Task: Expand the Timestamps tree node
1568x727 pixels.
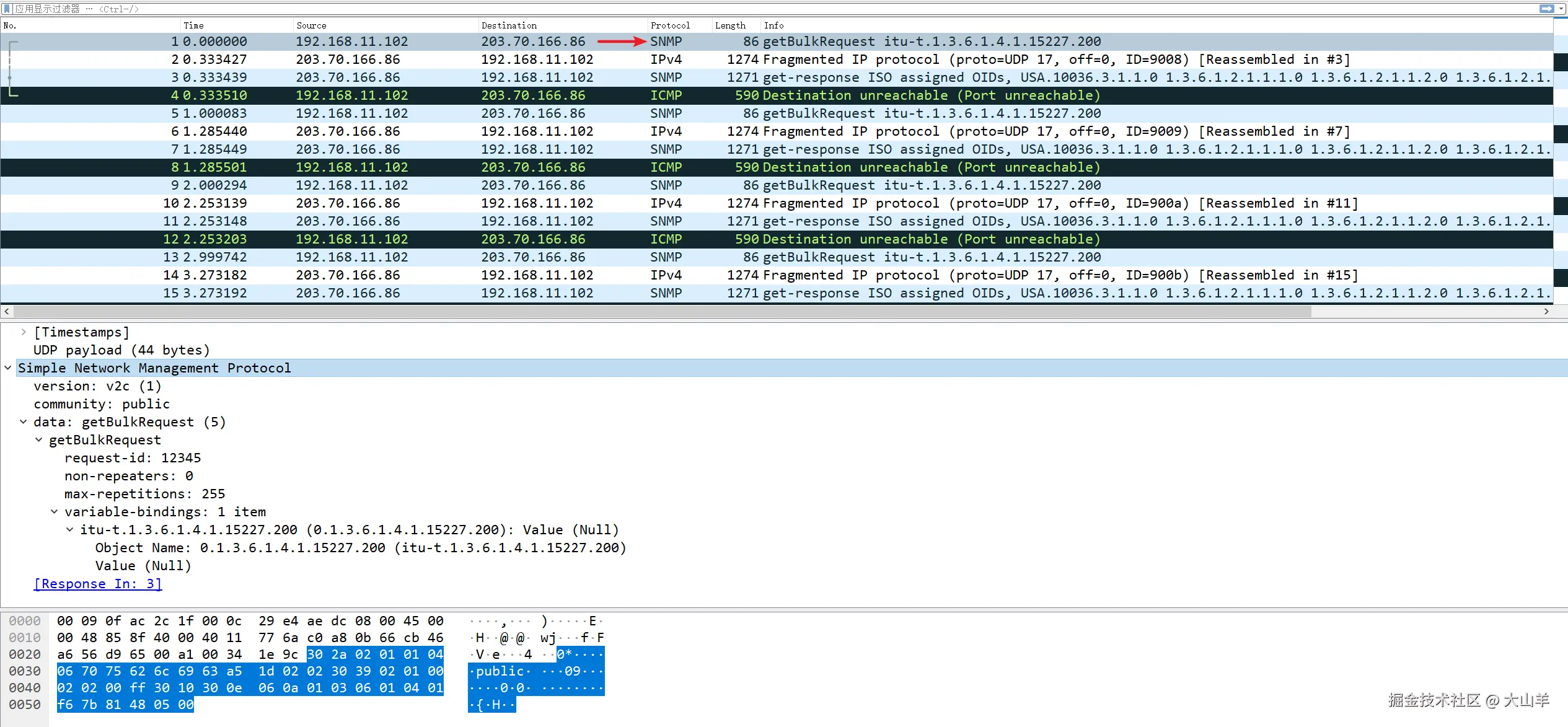Action: [x=24, y=332]
